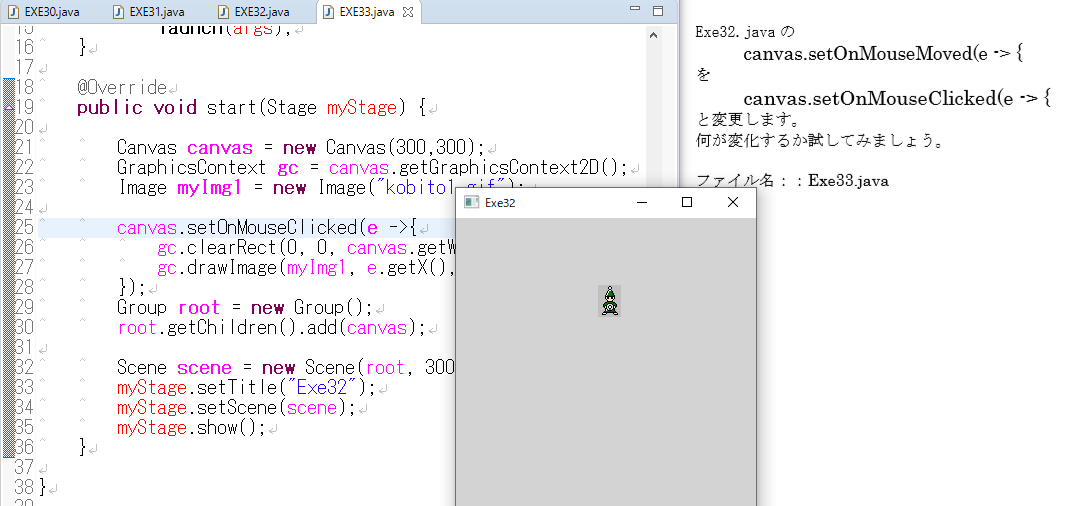This screenshot has width=1070, height=506.
Task: Click the @Override annotation text
Action: pos(121,88)
